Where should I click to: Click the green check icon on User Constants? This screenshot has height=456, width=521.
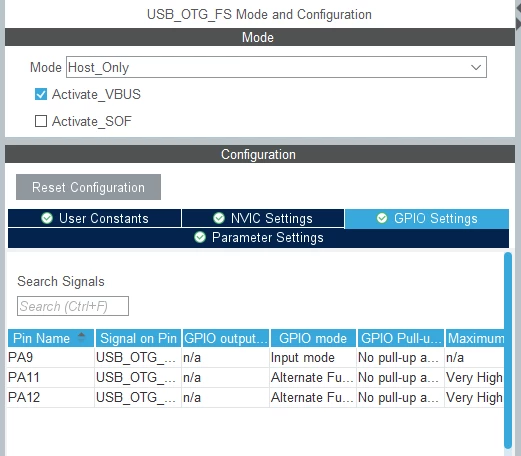(x=47, y=218)
